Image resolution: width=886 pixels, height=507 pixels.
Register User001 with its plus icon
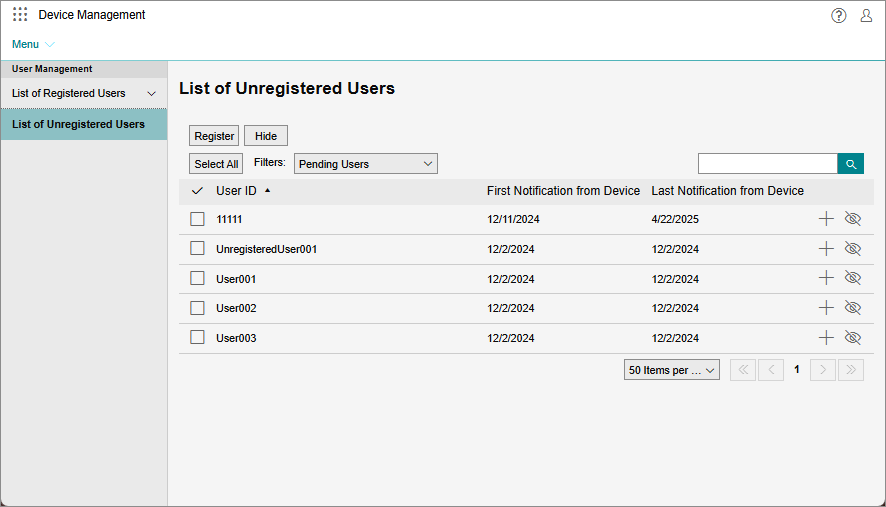click(826, 278)
